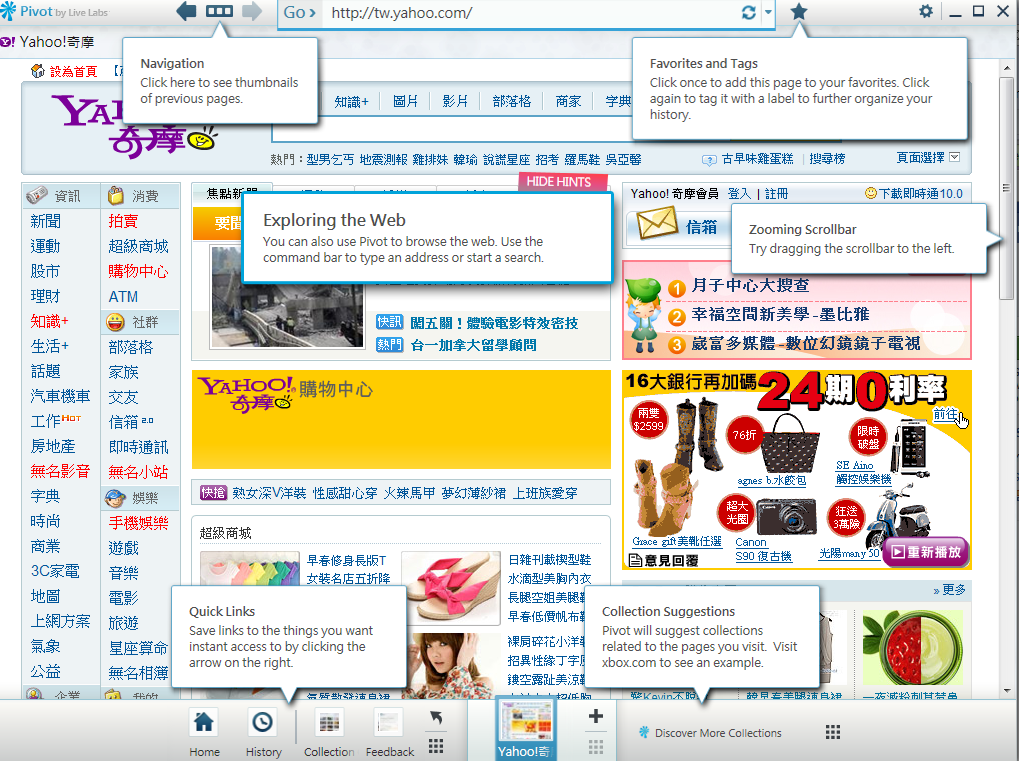Open the 拍賣 link

click(123, 221)
